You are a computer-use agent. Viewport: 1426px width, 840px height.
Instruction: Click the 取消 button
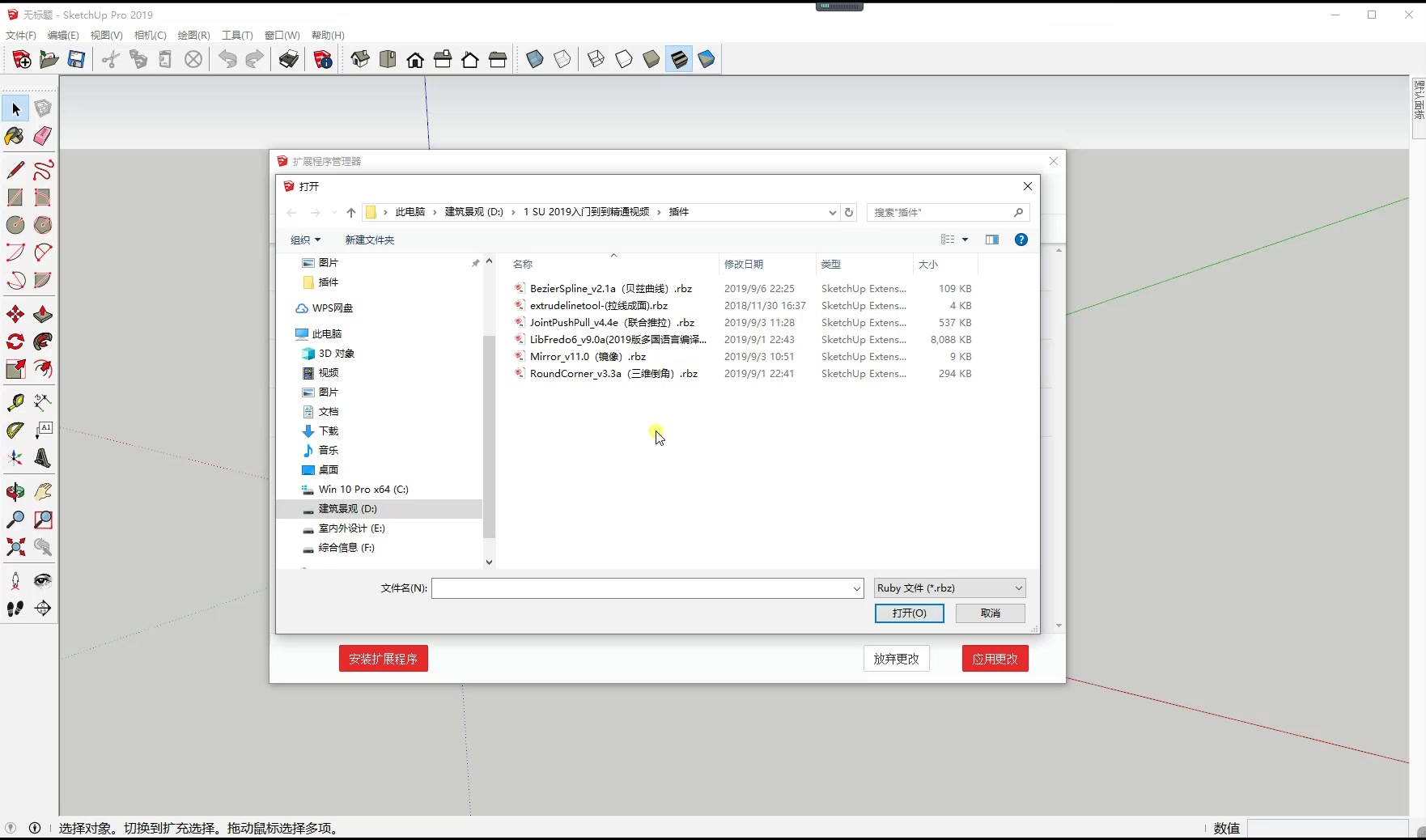990,613
